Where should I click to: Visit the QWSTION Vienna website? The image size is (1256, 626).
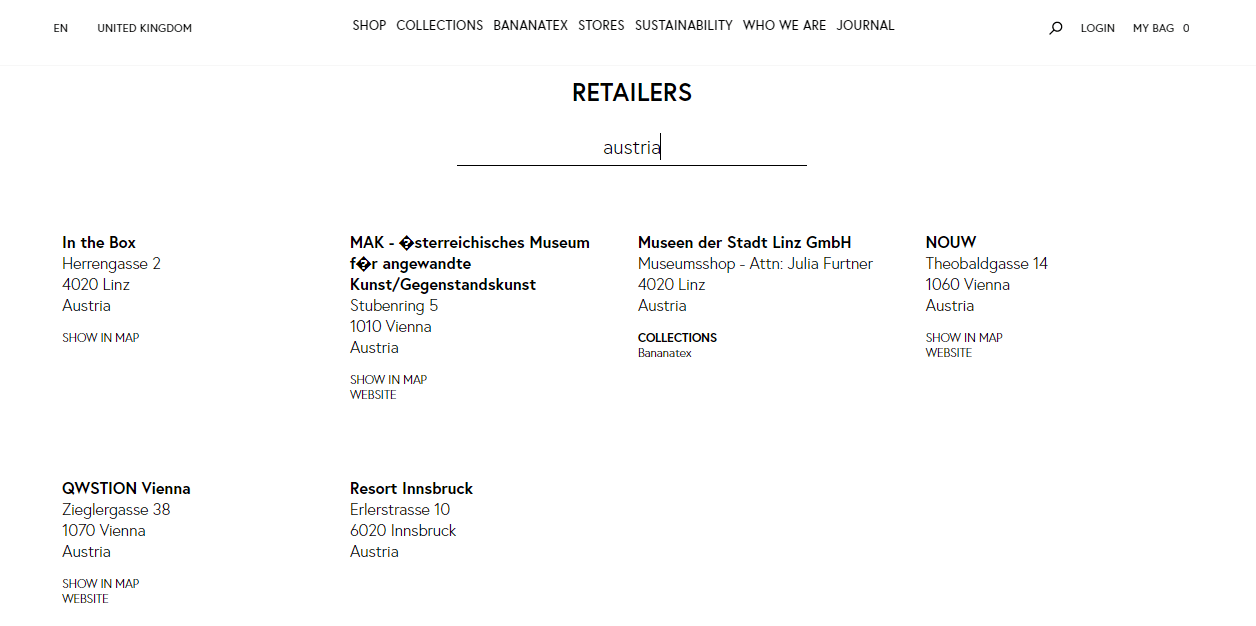[85, 599]
